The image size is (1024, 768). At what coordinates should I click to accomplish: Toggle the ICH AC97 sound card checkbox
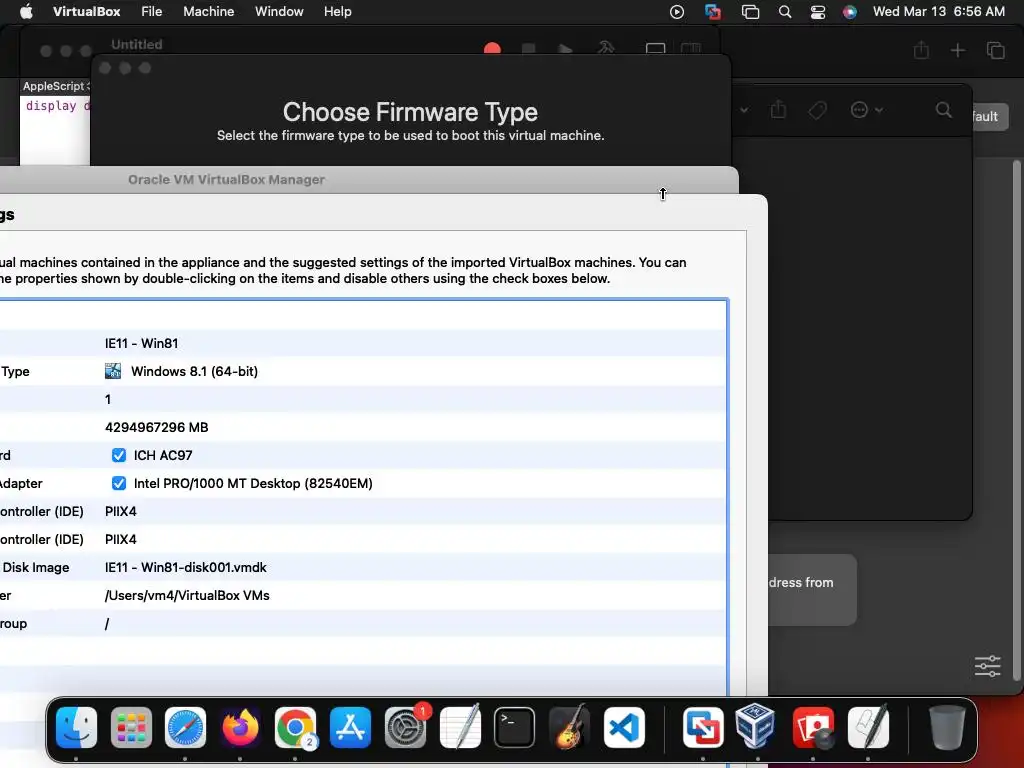pos(118,455)
